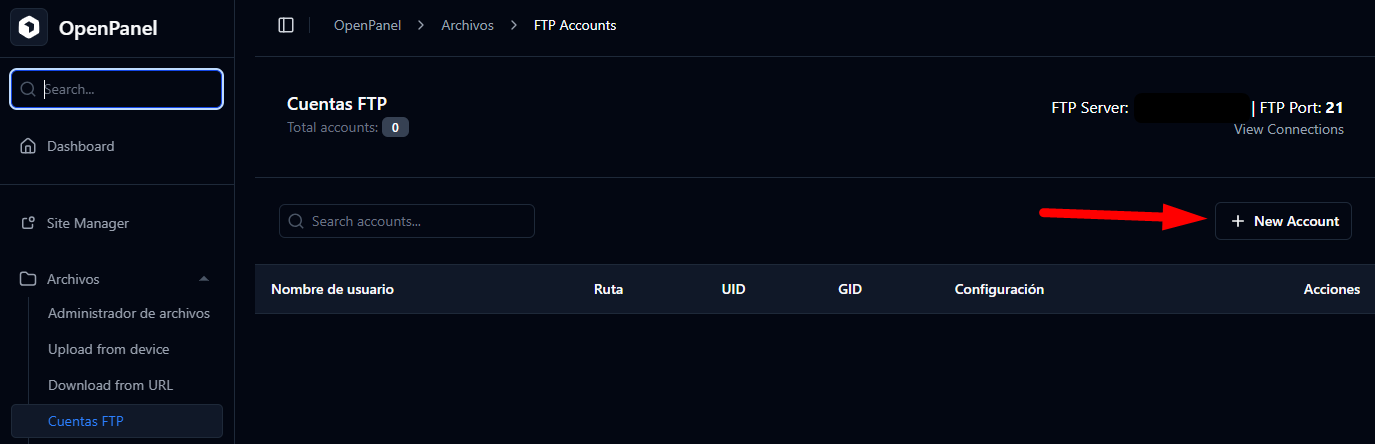Open Download from URL page

(111, 385)
